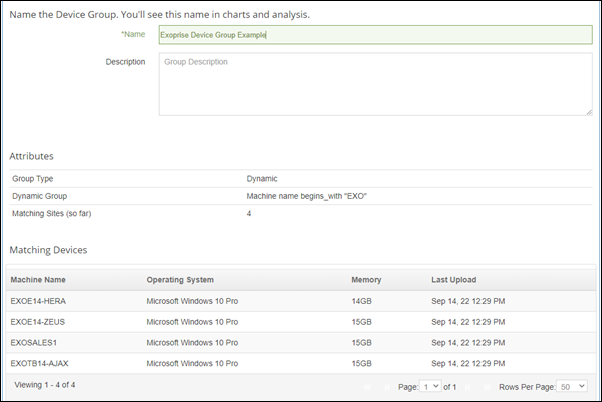Open the Page number dropdown
602x402 pixels.
tap(431, 386)
